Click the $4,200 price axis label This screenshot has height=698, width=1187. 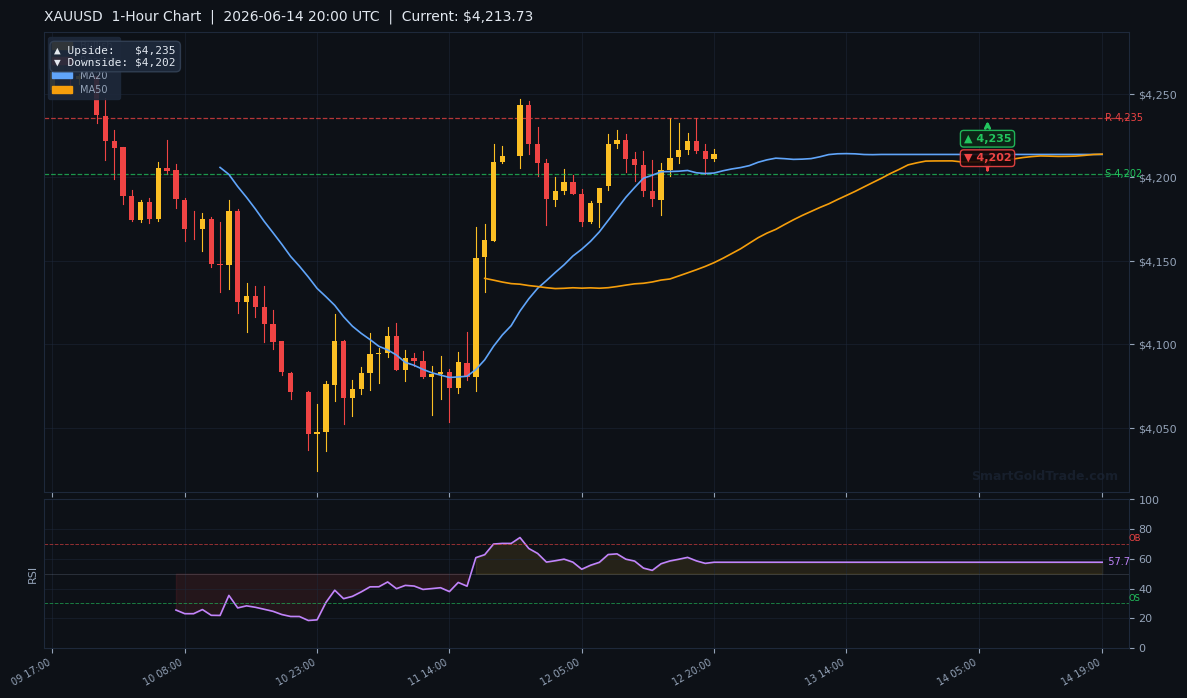point(1157,178)
